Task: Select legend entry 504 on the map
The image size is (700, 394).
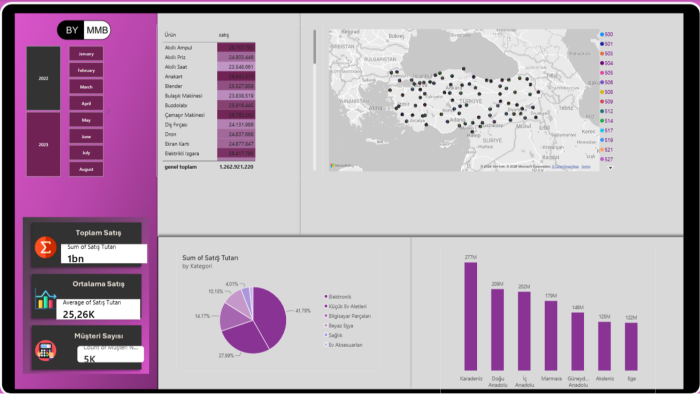Action: 606,63
